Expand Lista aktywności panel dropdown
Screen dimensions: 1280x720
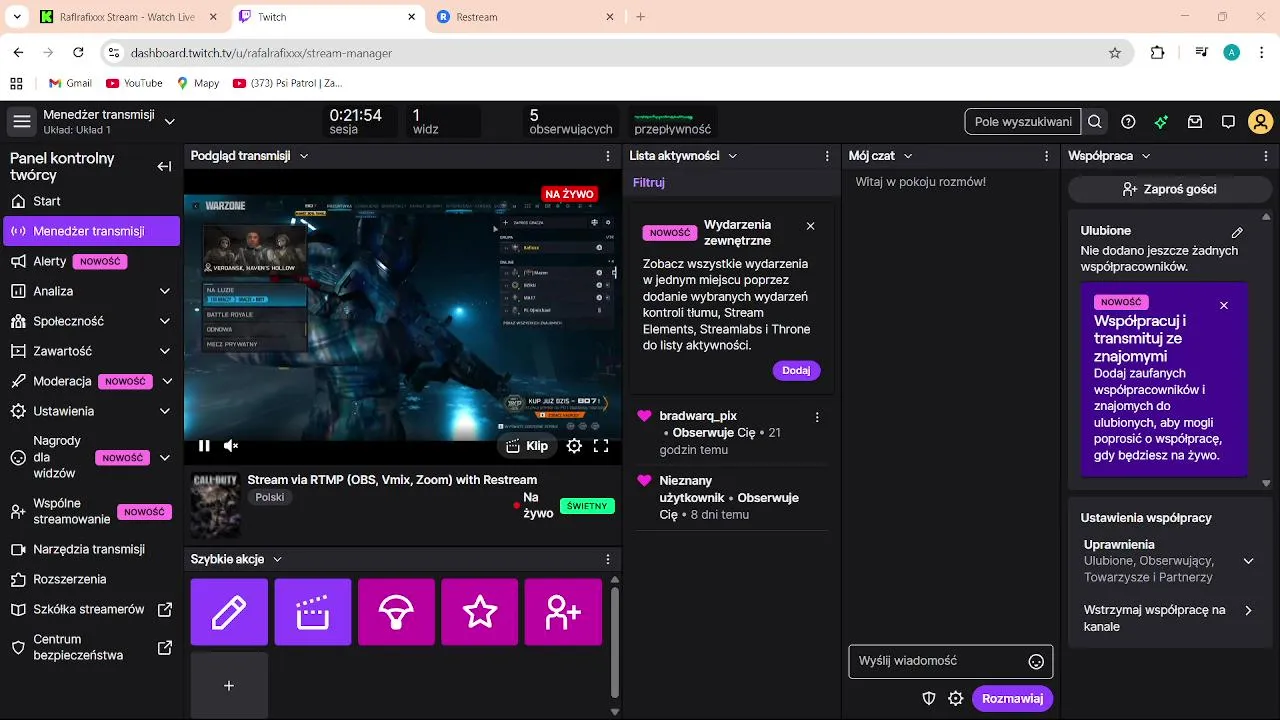point(732,156)
